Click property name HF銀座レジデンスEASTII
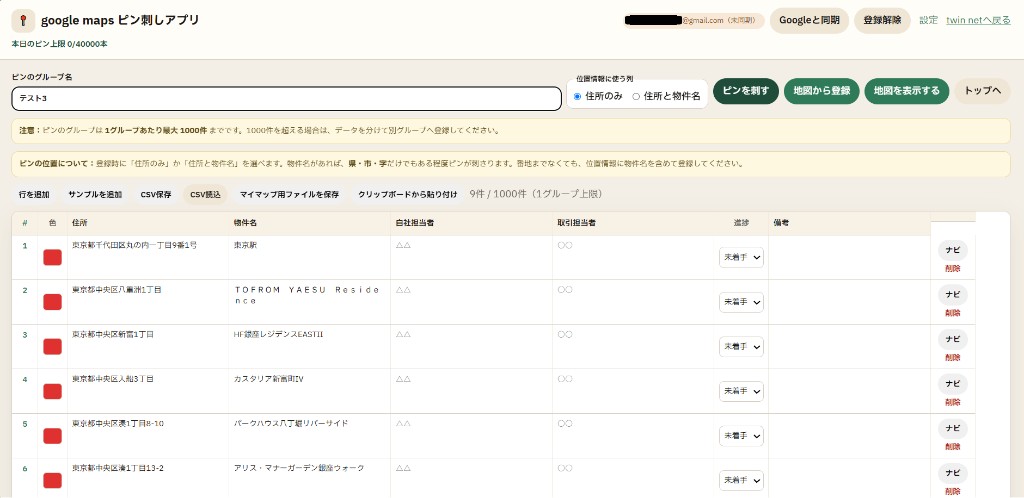 tap(278, 334)
